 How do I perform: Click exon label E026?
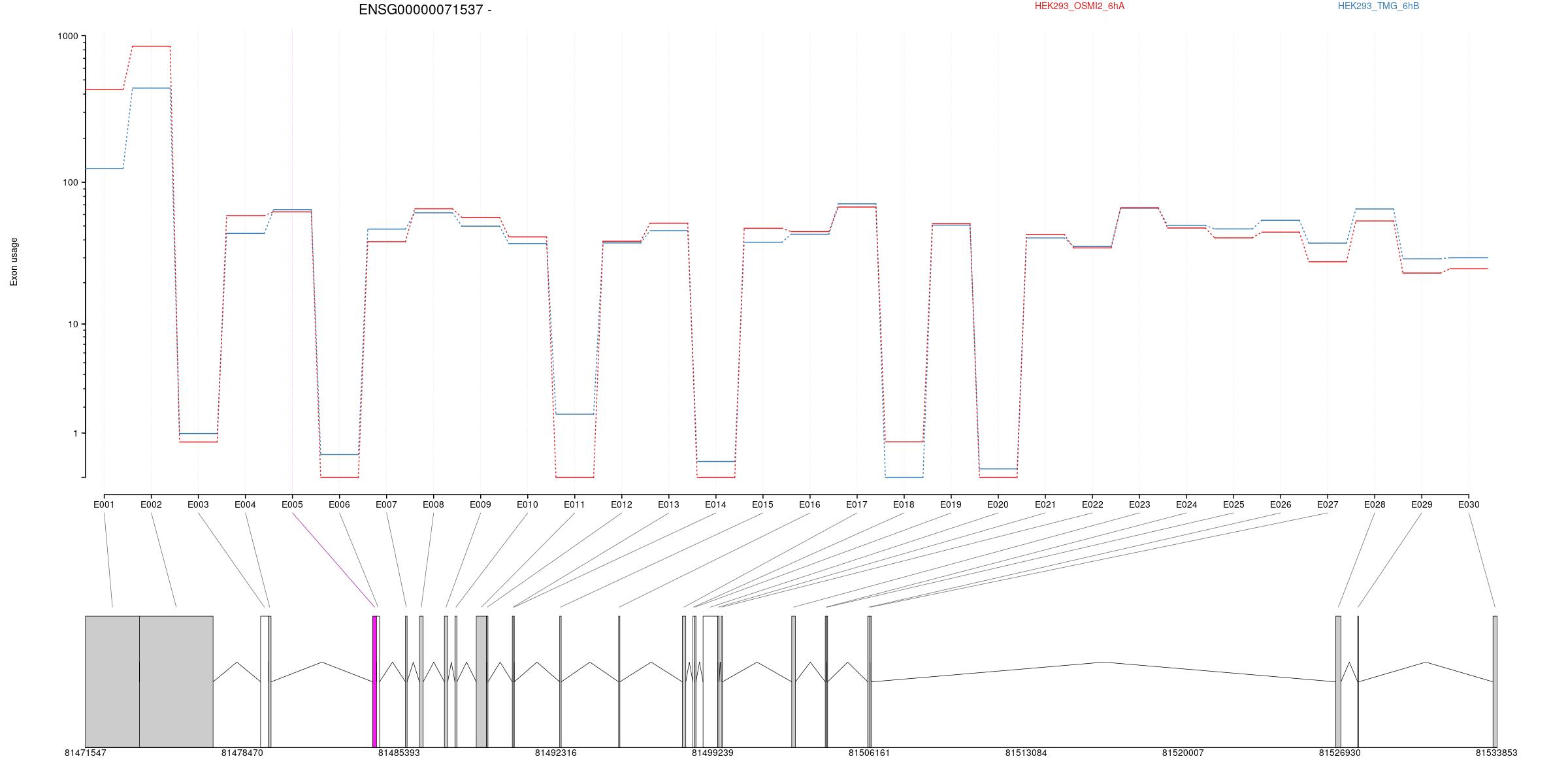pos(1281,504)
